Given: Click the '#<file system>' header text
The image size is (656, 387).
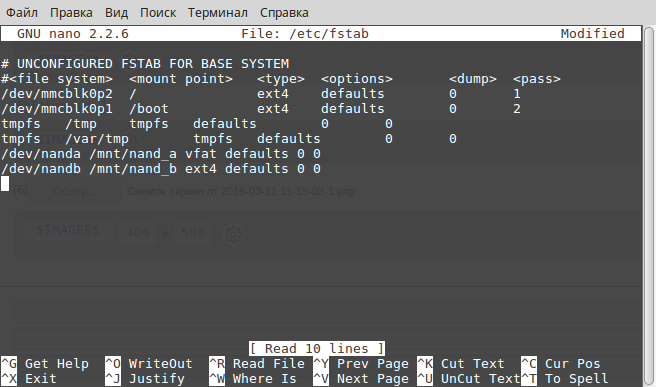Looking at the screenshot, I should (57, 79).
